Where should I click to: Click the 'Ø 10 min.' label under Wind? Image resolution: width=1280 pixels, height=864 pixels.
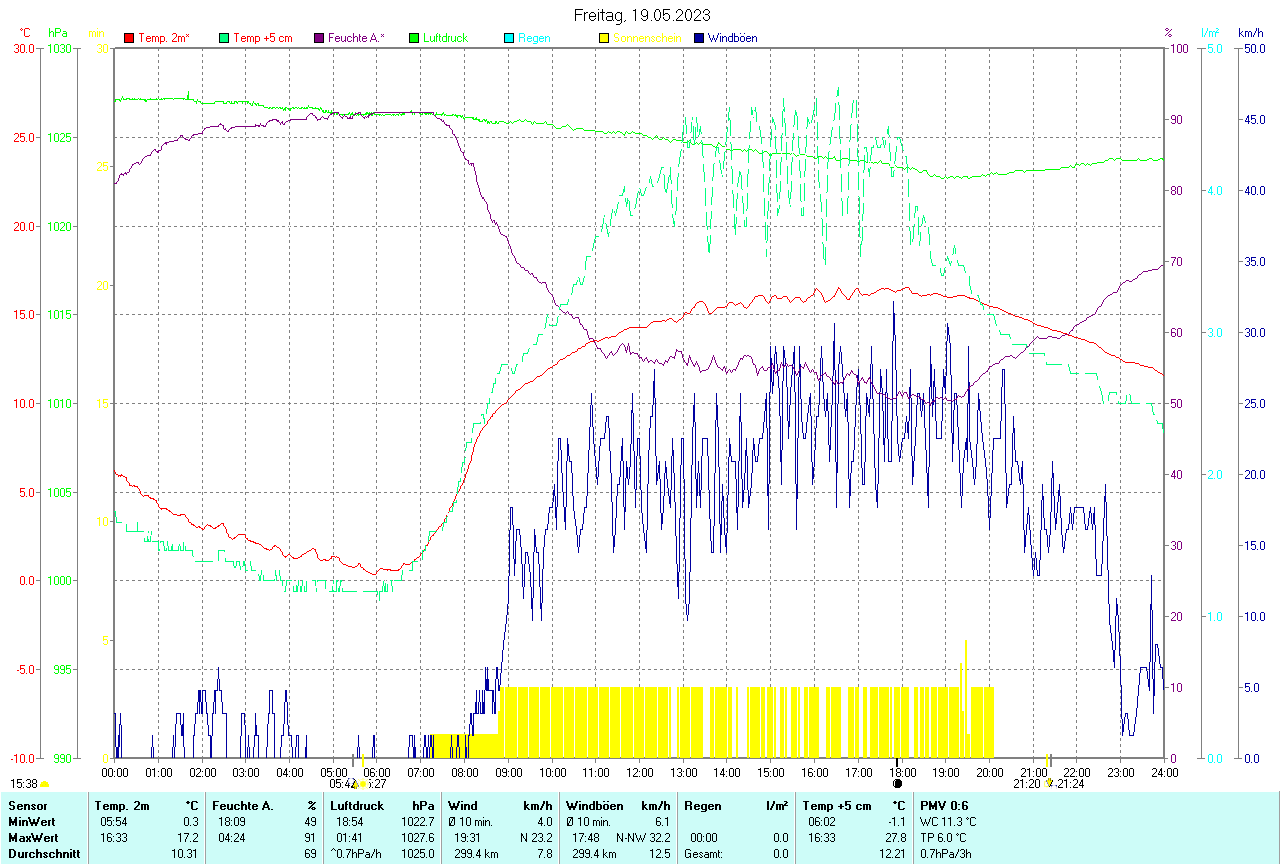472,822
